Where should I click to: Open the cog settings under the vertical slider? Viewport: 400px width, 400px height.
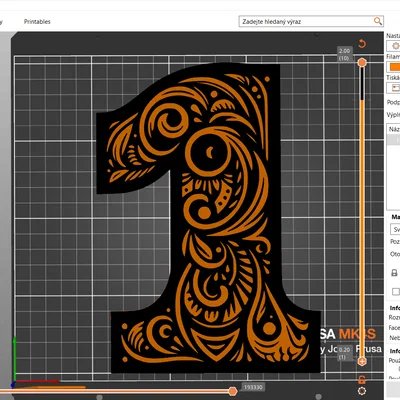[x=362, y=391]
